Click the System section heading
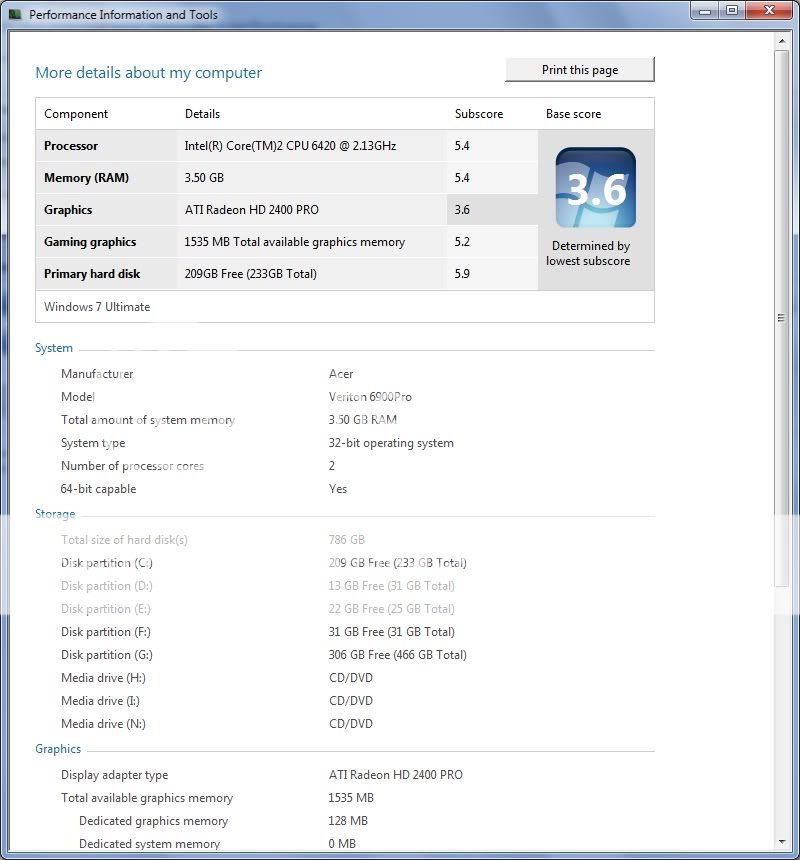This screenshot has height=860, width=800. (x=54, y=348)
